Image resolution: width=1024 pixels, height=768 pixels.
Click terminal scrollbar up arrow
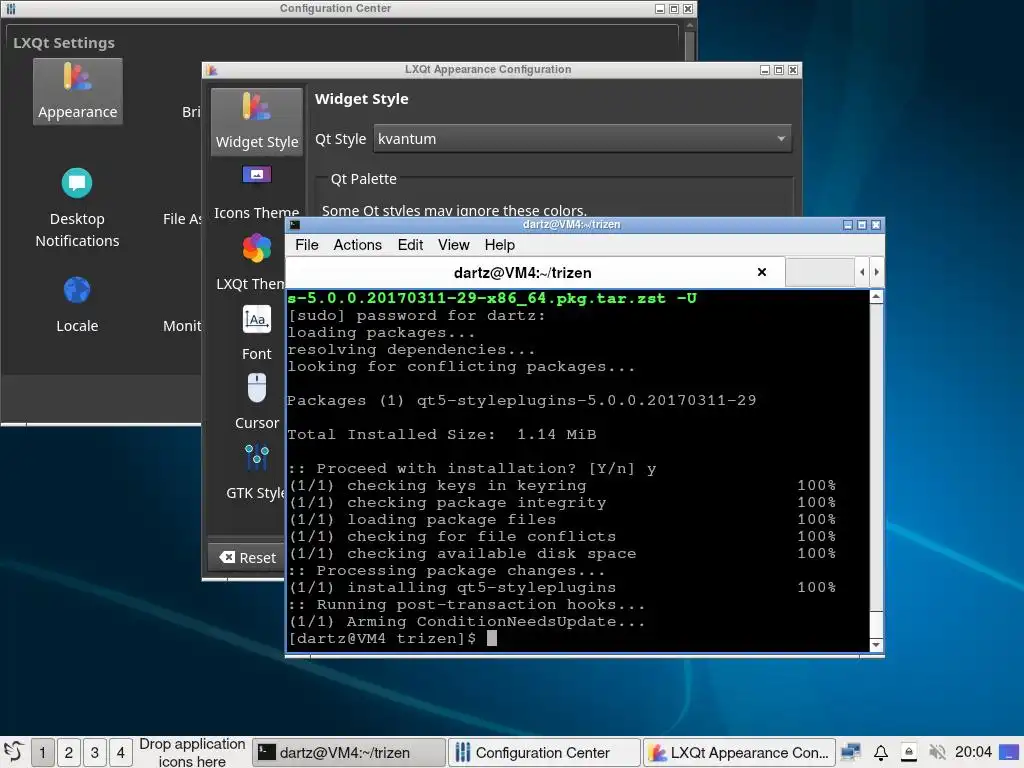[876, 297]
